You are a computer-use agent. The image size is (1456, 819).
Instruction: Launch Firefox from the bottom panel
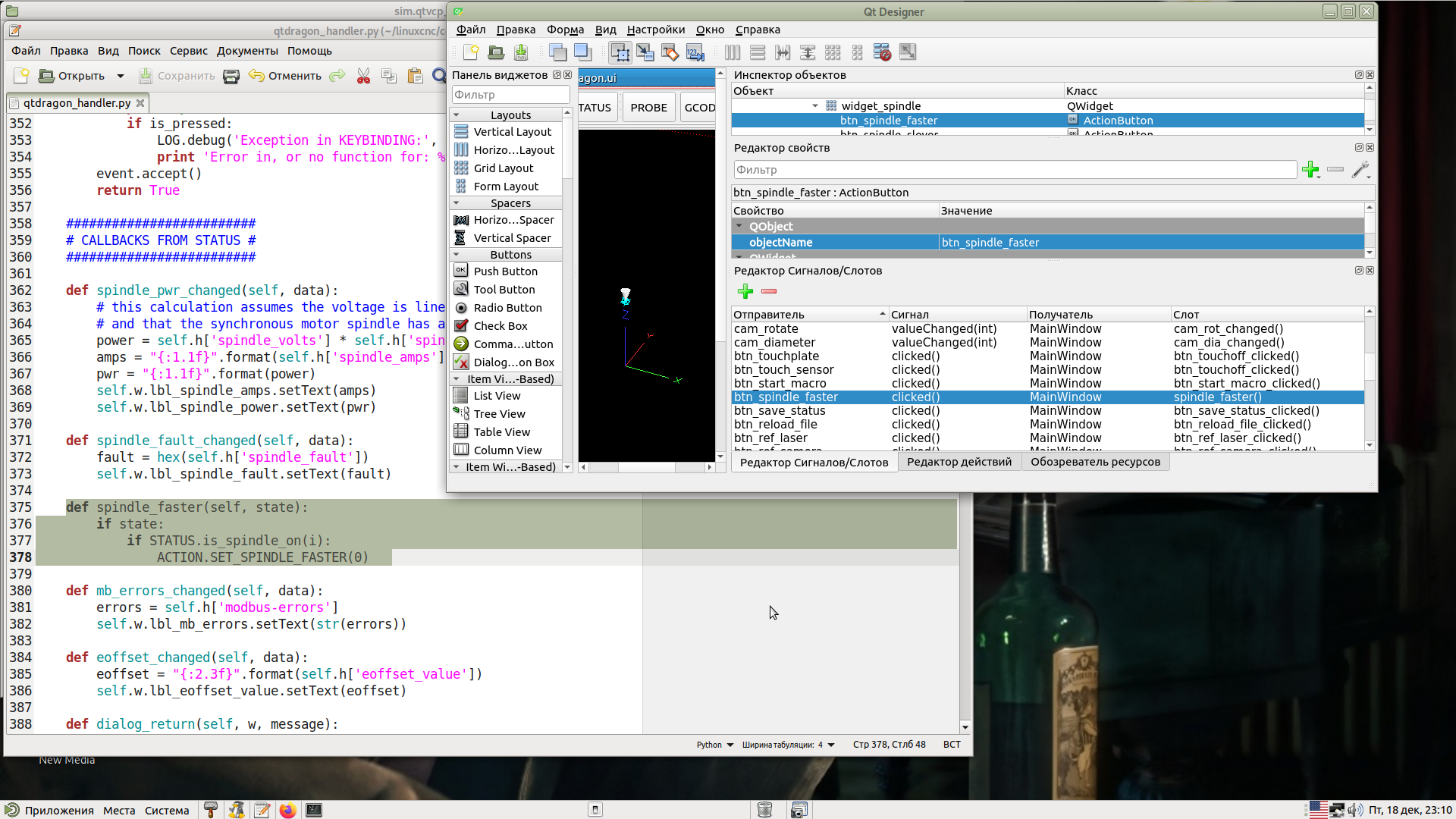287,810
